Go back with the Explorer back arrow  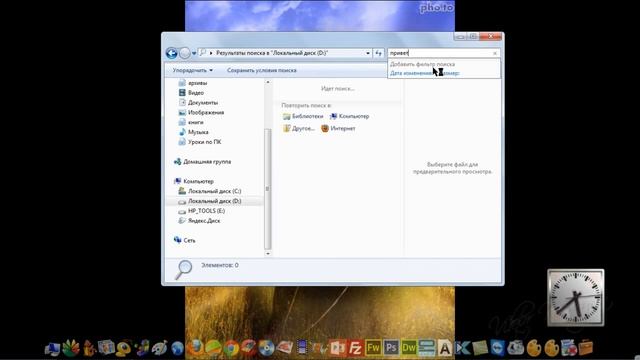[171, 53]
